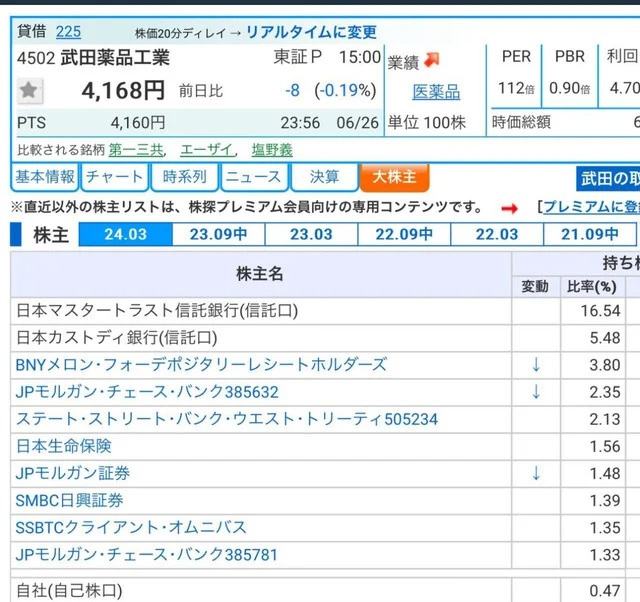Click the 5.48 ratio value

(605, 338)
